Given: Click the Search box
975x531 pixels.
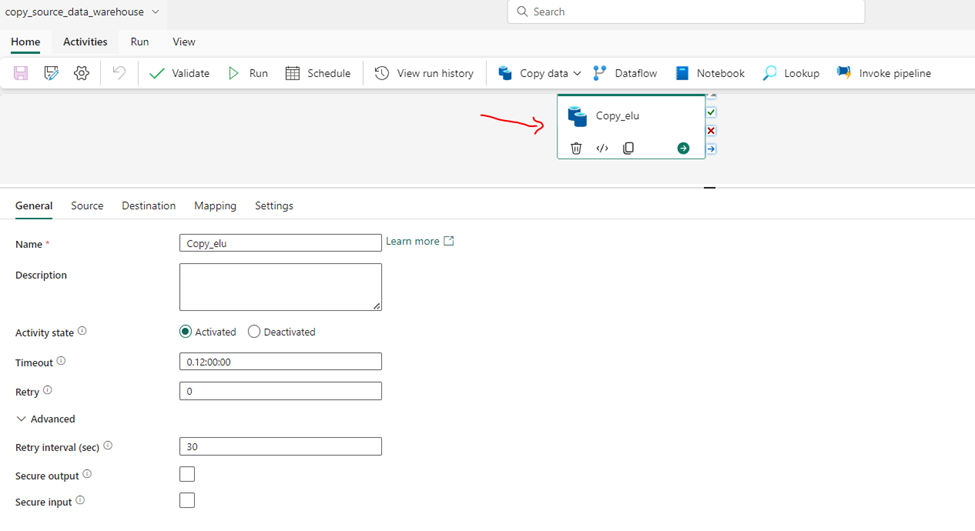Looking at the screenshot, I should point(686,12).
